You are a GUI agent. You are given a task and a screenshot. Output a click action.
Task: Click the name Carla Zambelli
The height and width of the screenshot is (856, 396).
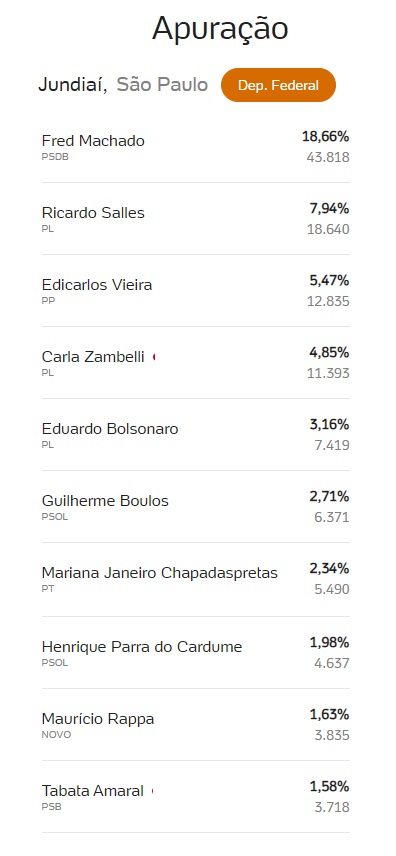[93, 356]
